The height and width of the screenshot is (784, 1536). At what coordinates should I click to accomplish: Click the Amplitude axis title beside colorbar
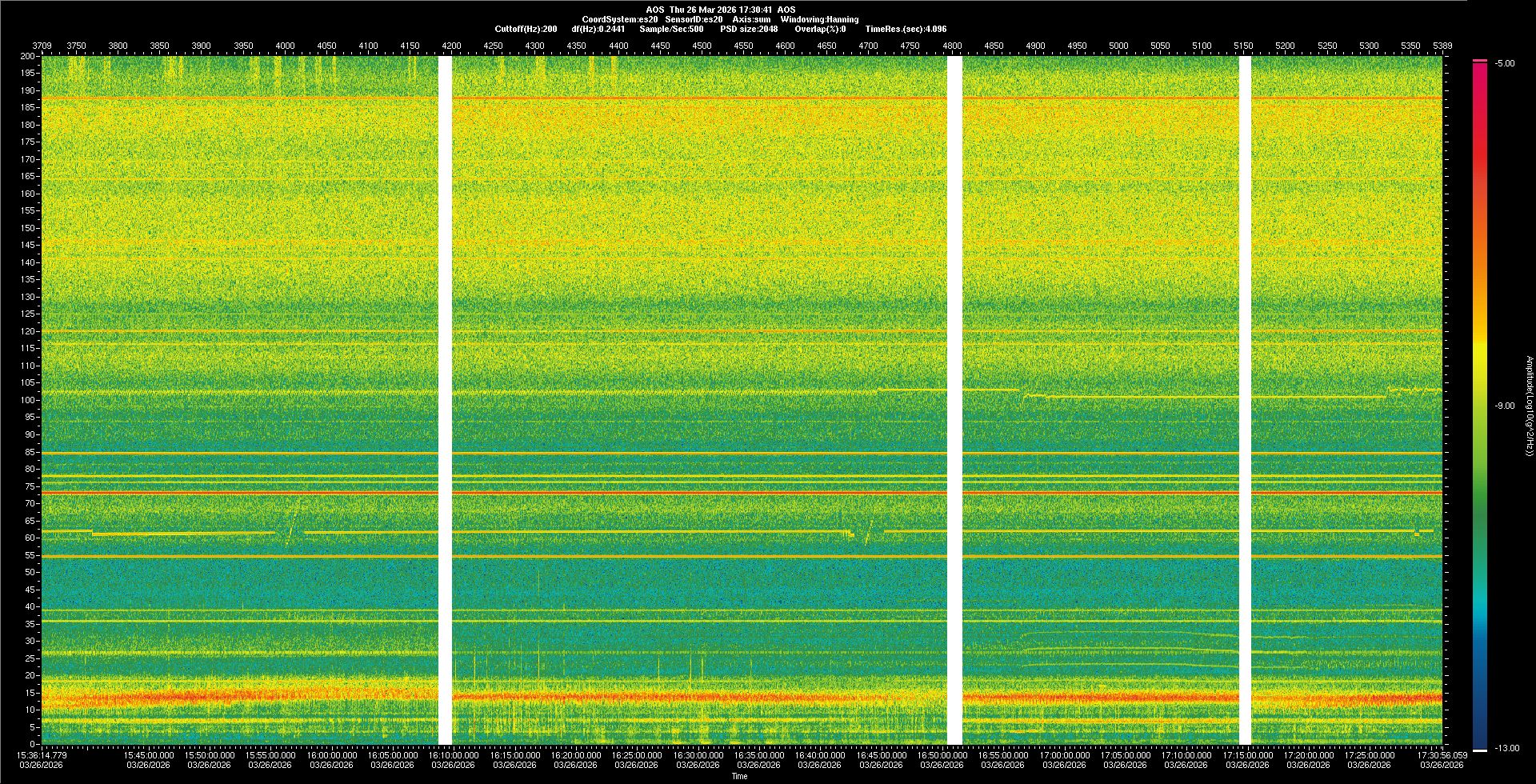tap(1529, 406)
